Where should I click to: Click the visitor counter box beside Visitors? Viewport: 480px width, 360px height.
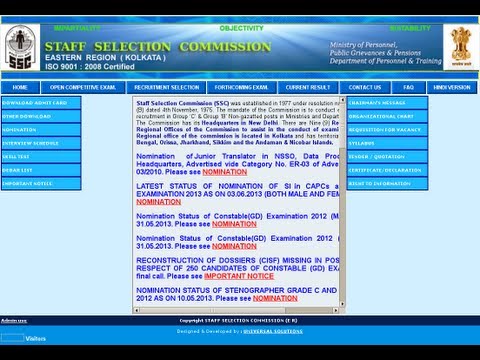click(x=12, y=338)
